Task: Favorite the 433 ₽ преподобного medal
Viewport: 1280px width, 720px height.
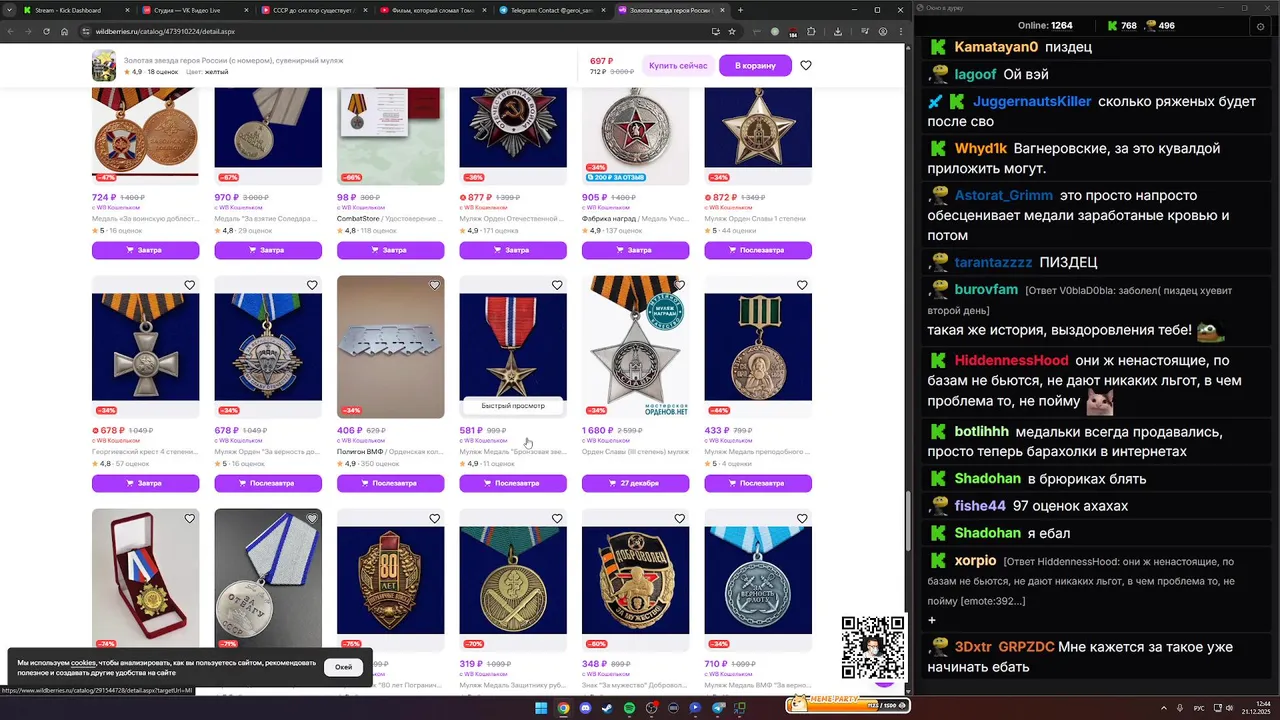Action: (802, 285)
